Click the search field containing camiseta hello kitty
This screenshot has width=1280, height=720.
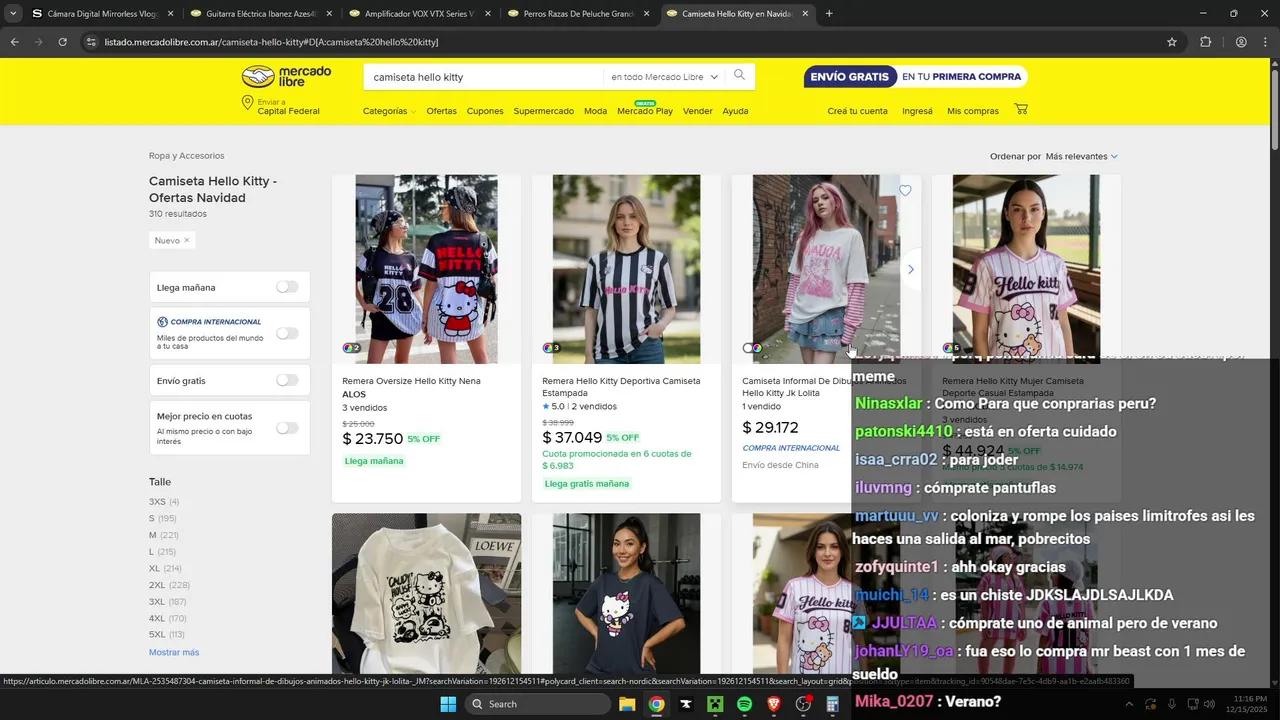click(484, 77)
